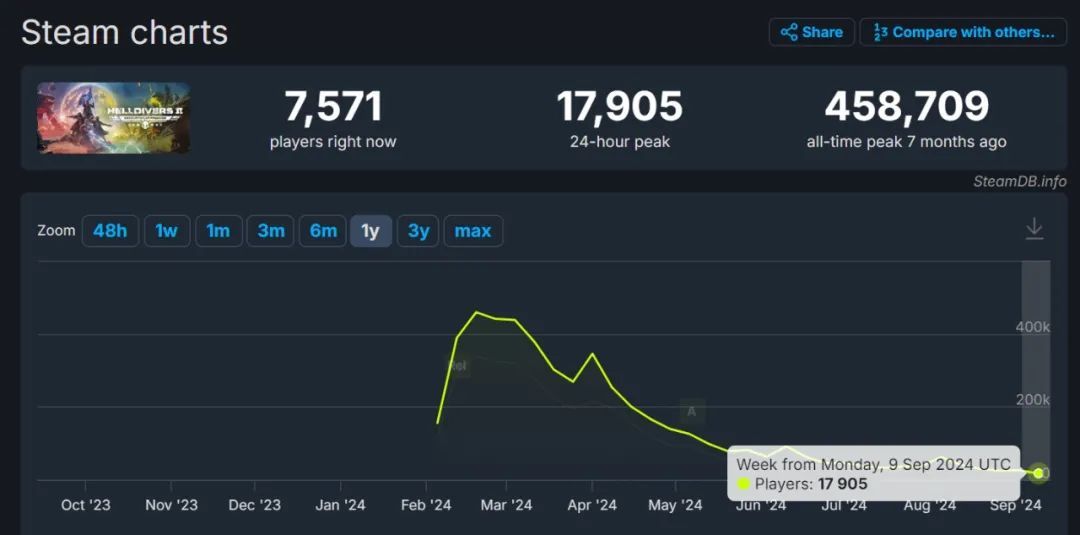Click the 'Oct '23' axis label
1080x535 pixels.
coord(85,505)
